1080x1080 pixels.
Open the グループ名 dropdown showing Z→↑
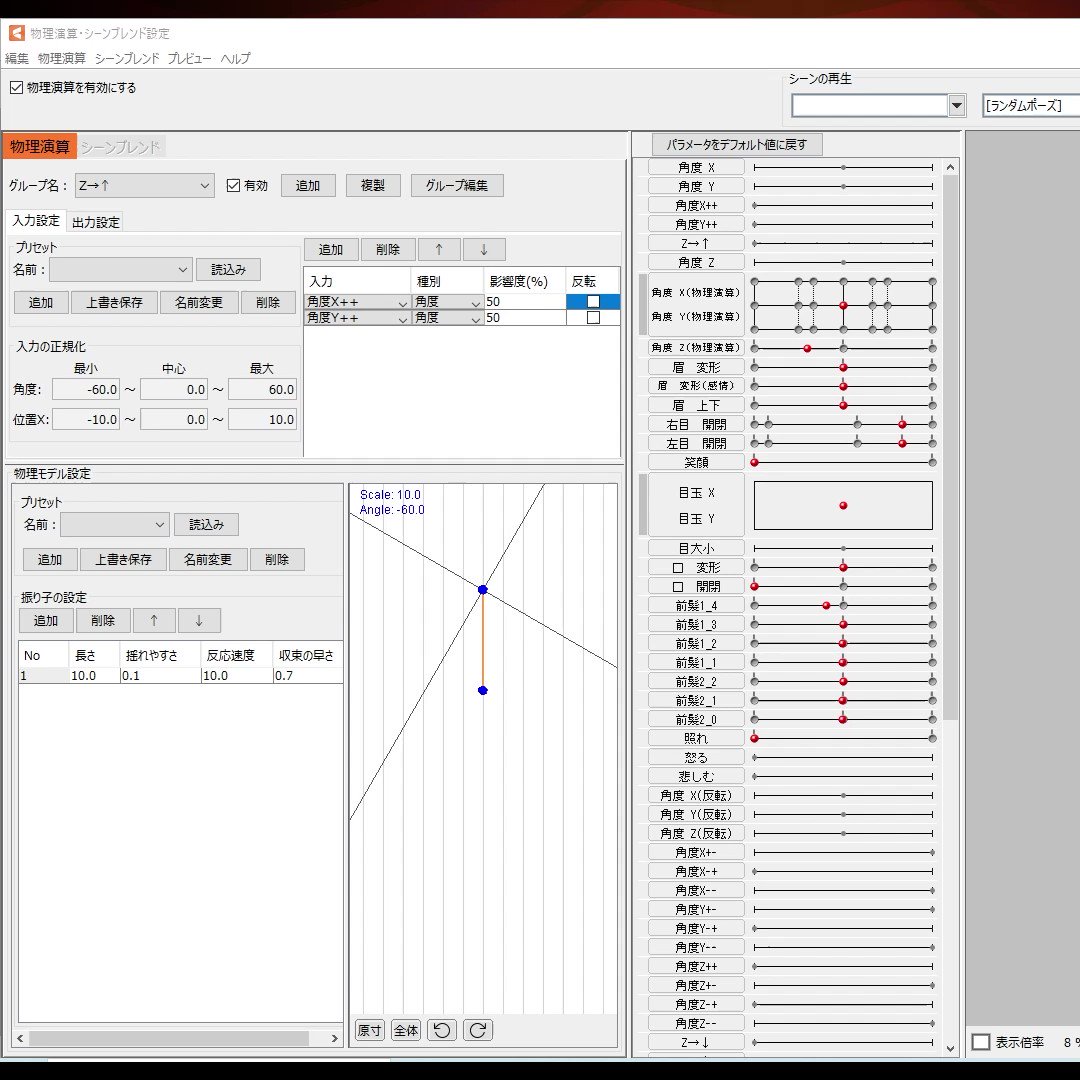pos(144,185)
